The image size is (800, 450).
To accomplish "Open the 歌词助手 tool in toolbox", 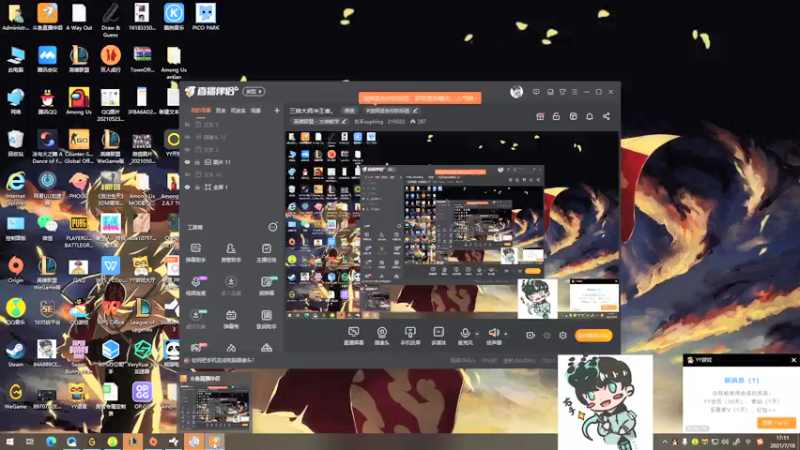I will (266, 319).
